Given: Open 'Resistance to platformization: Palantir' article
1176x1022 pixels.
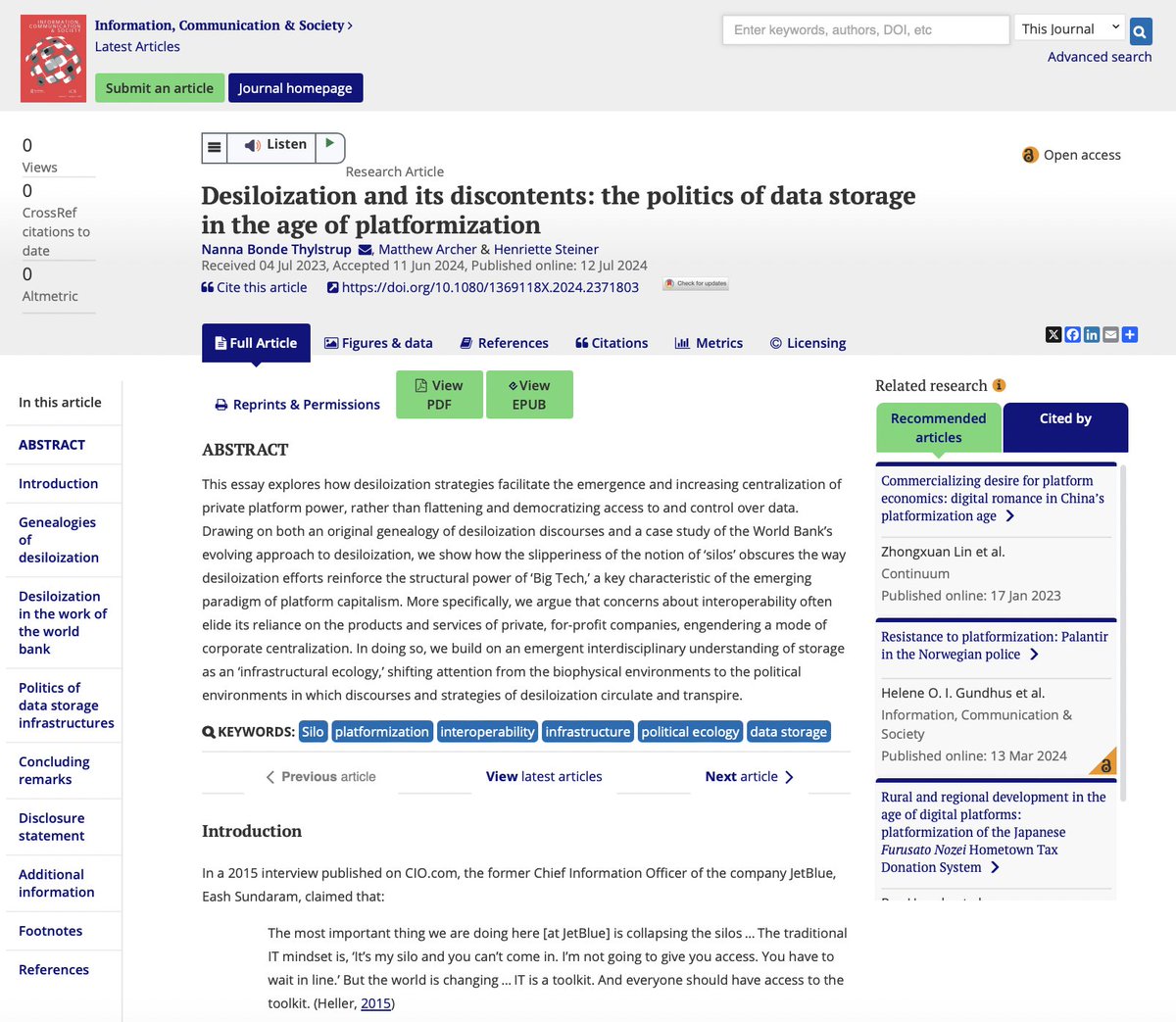Looking at the screenshot, I should pyautogui.click(x=995, y=645).
